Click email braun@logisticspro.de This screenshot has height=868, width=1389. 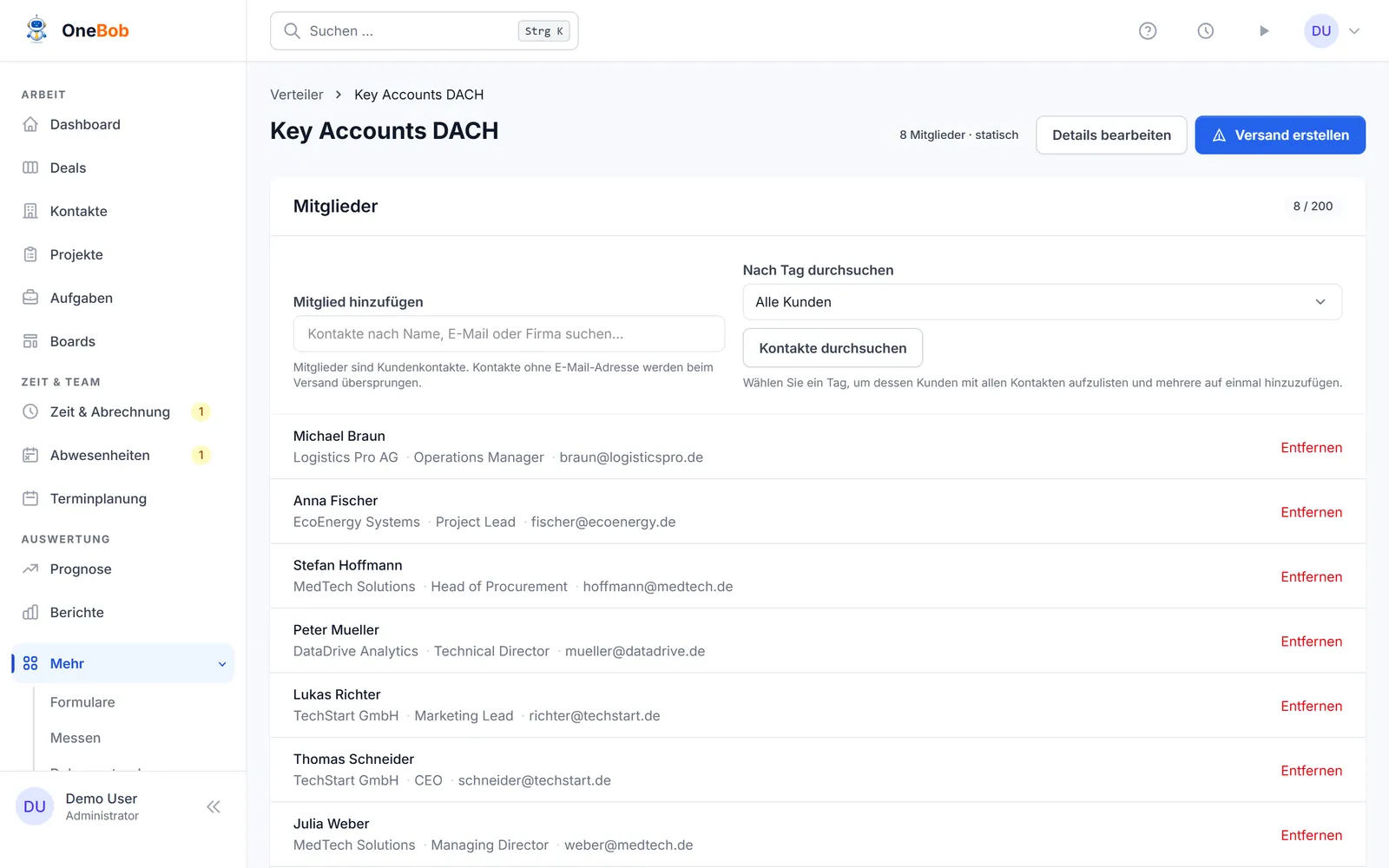click(631, 457)
